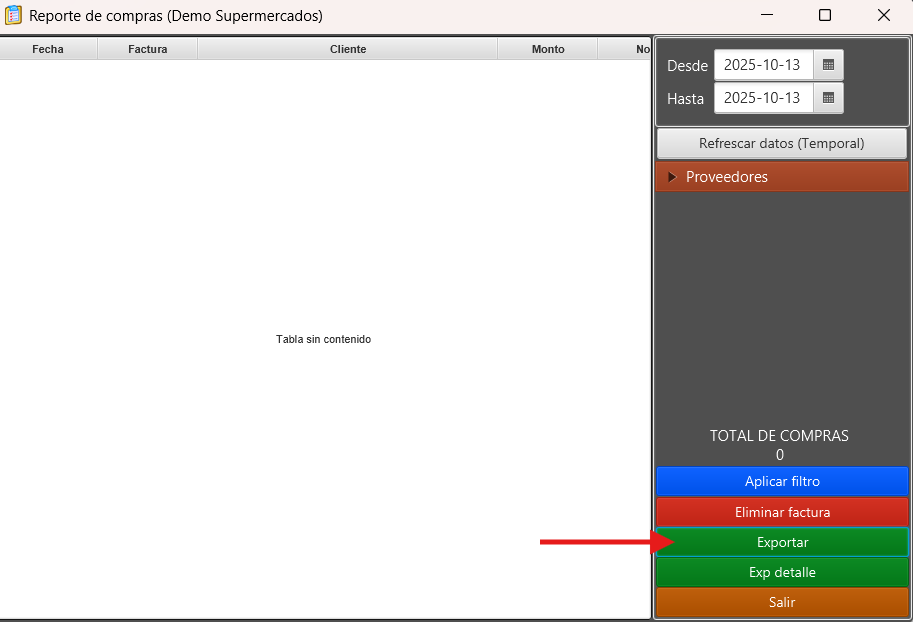Close the Reporte de compras window

pos(883,16)
